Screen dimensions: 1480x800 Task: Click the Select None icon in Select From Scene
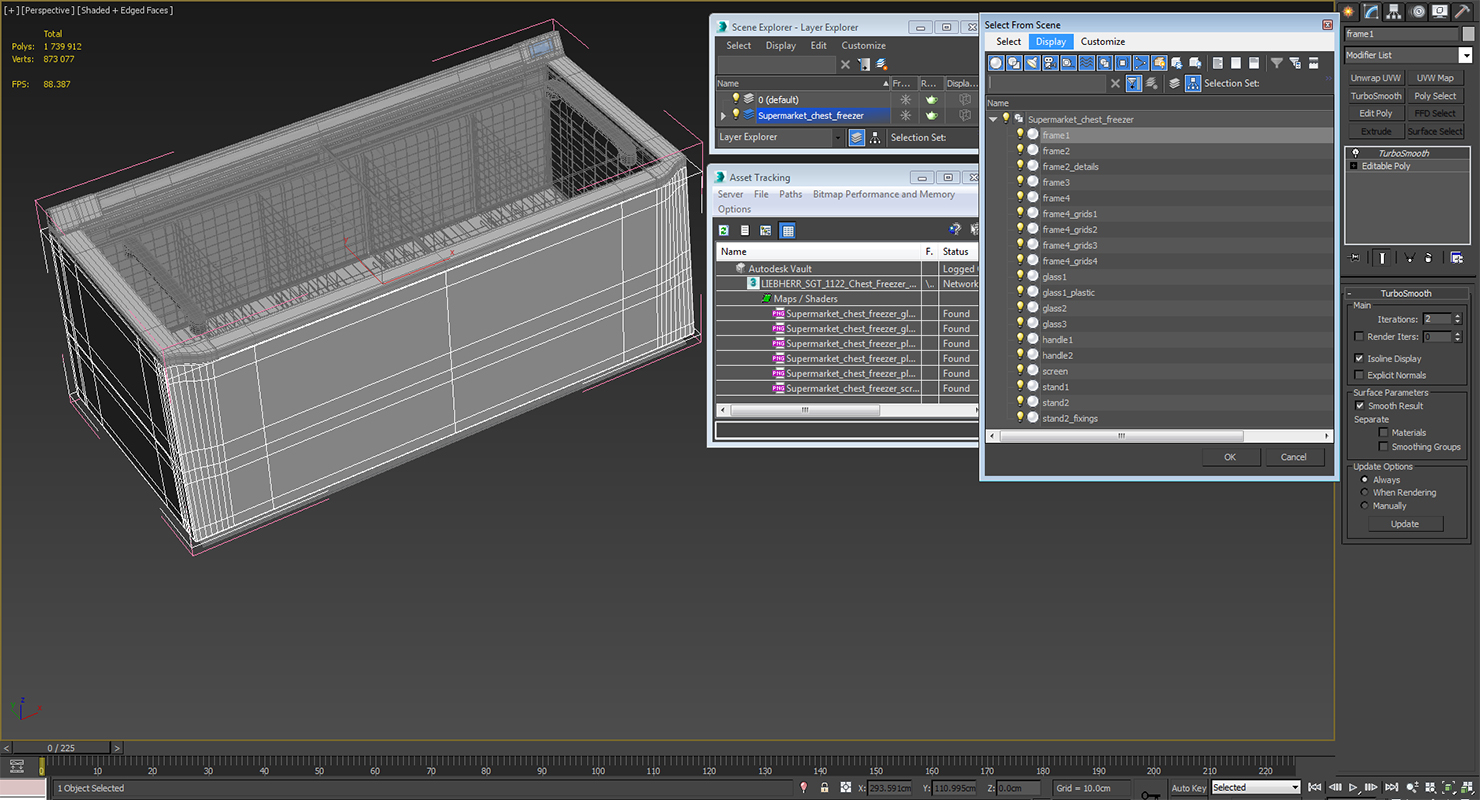(1236, 63)
